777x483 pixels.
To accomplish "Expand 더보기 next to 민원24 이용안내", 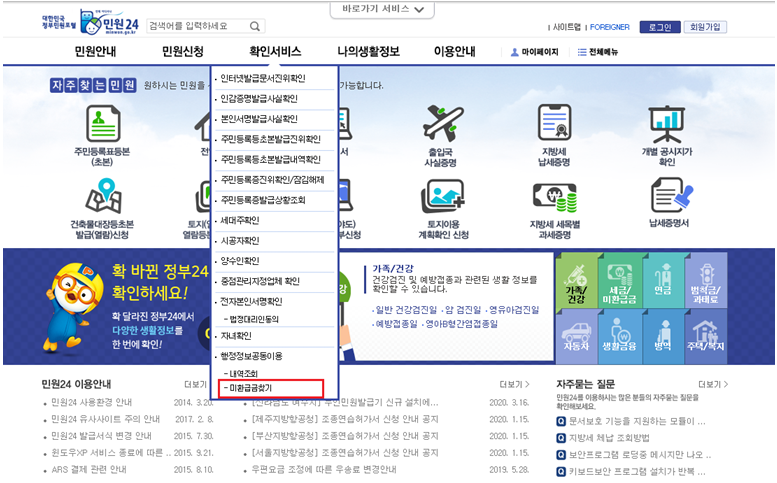I will (196, 384).
